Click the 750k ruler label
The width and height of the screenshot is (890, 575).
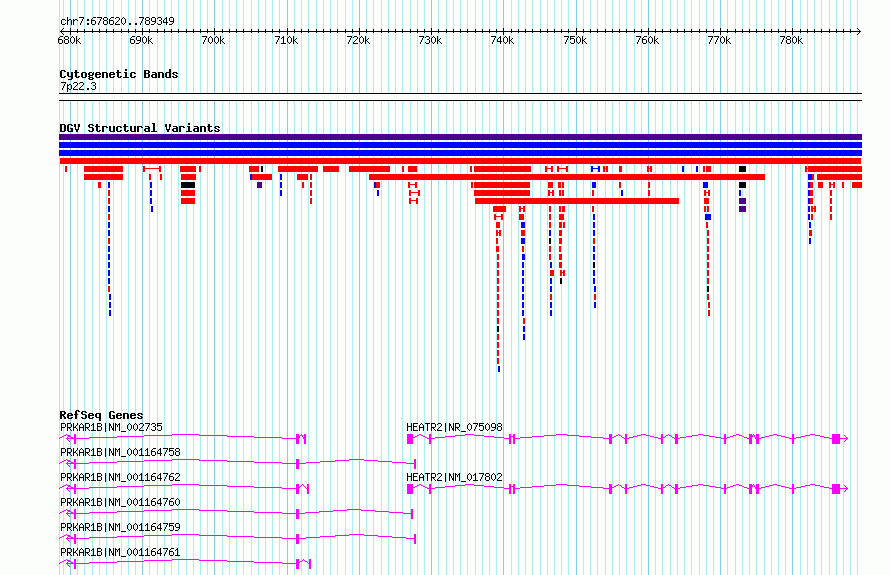(575, 41)
